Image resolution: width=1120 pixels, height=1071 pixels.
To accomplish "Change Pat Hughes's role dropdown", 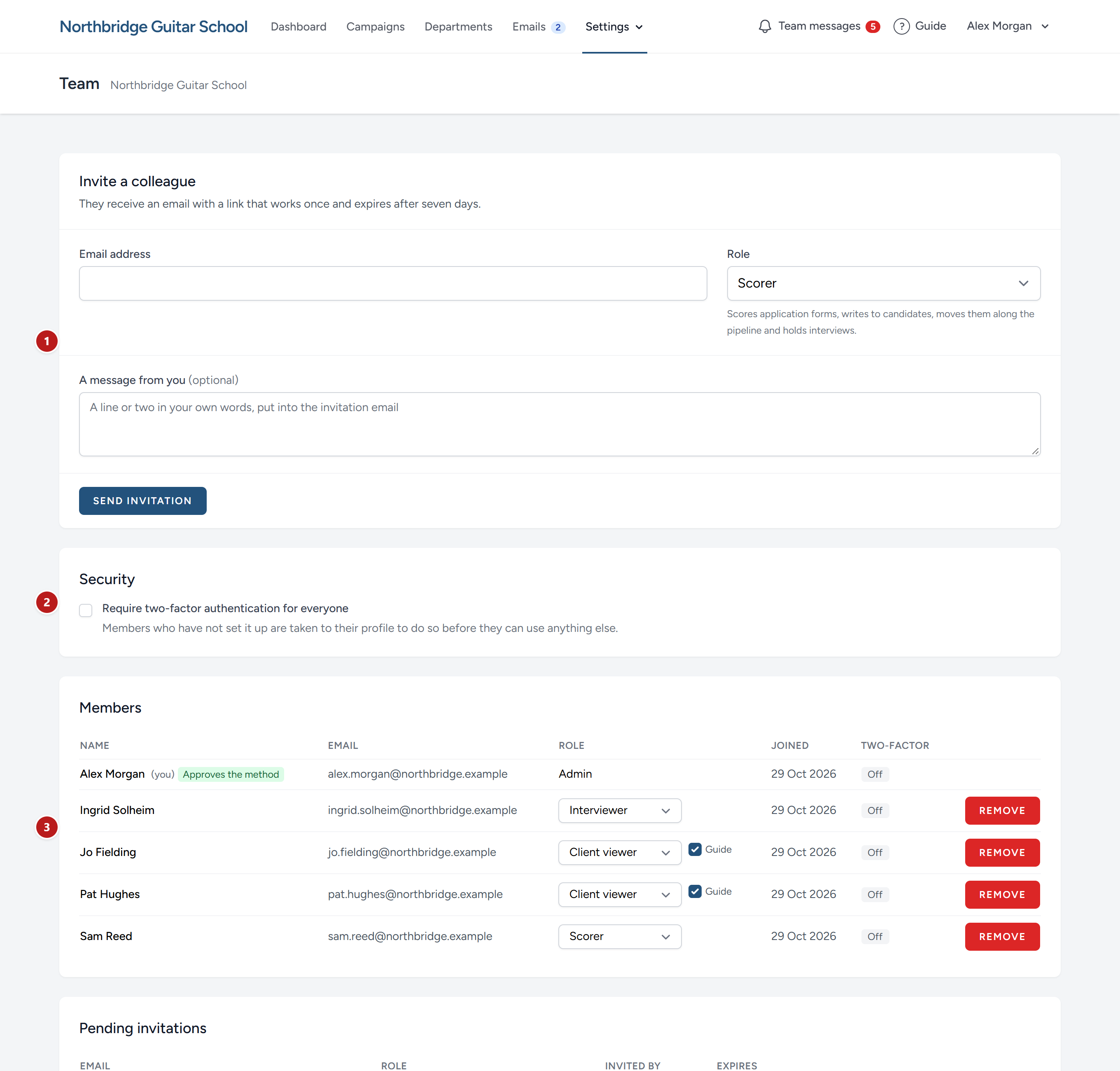I will 620,894.
